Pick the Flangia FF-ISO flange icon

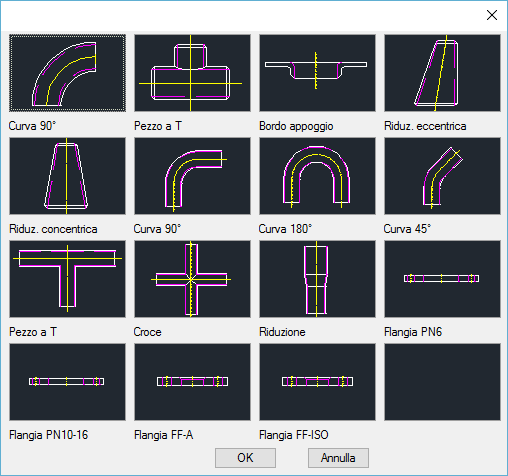[x=317, y=382]
